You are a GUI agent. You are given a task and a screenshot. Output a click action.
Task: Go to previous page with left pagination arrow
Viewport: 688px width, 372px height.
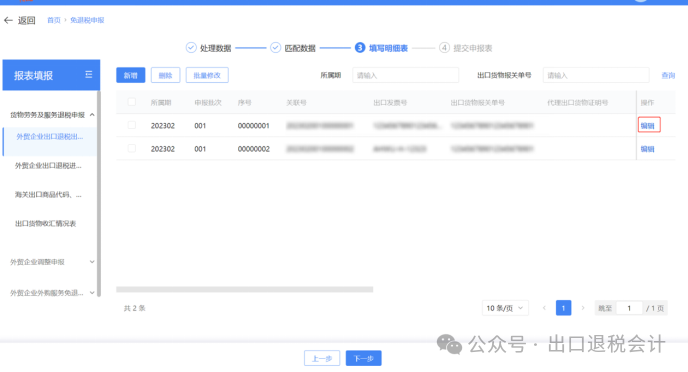544,308
